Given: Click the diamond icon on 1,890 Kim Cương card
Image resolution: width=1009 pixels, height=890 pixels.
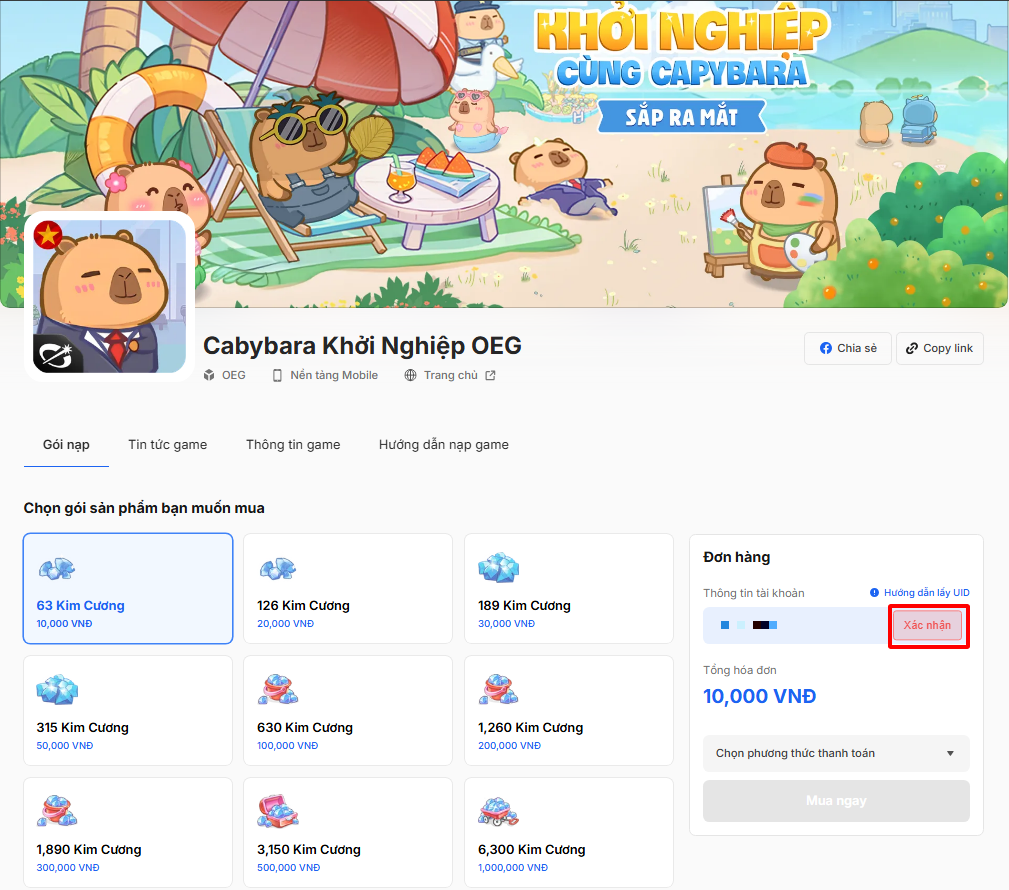Looking at the screenshot, I should coord(57,811).
